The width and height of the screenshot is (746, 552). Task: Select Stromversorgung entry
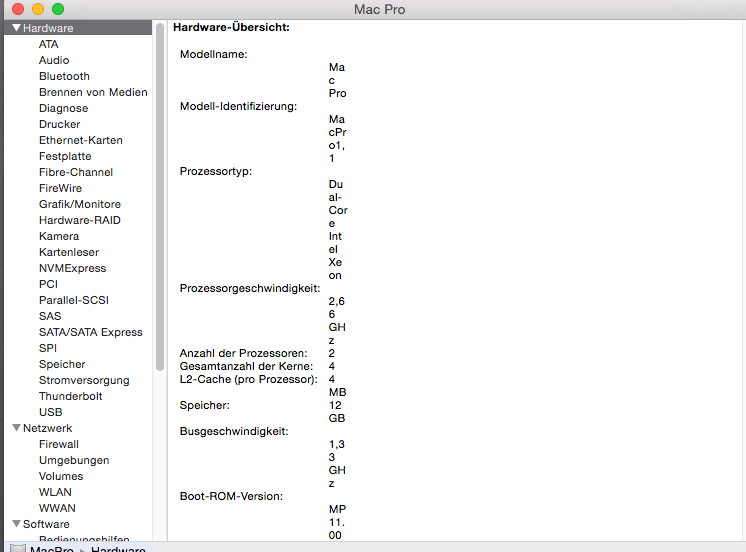click(84, 380)
